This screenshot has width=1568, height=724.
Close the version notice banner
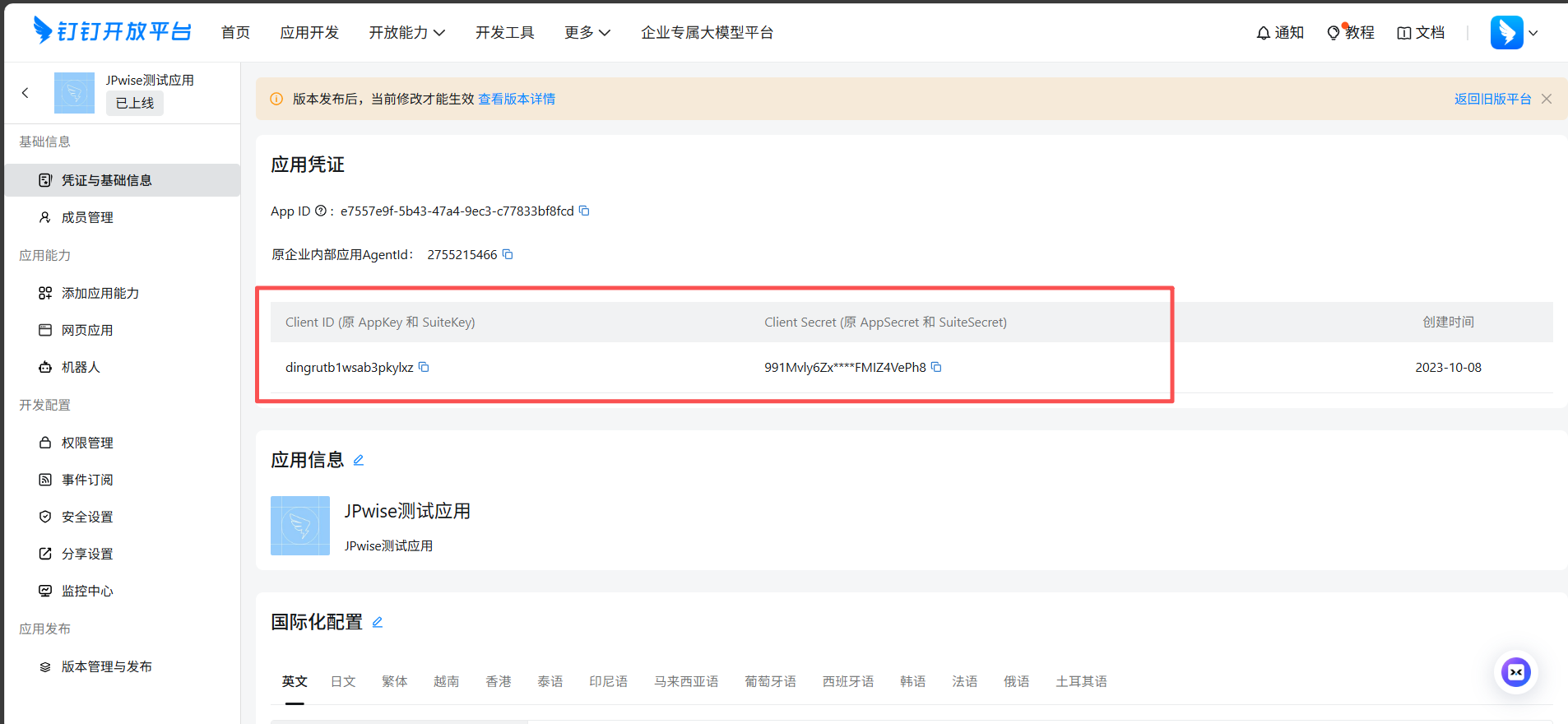1547,99
